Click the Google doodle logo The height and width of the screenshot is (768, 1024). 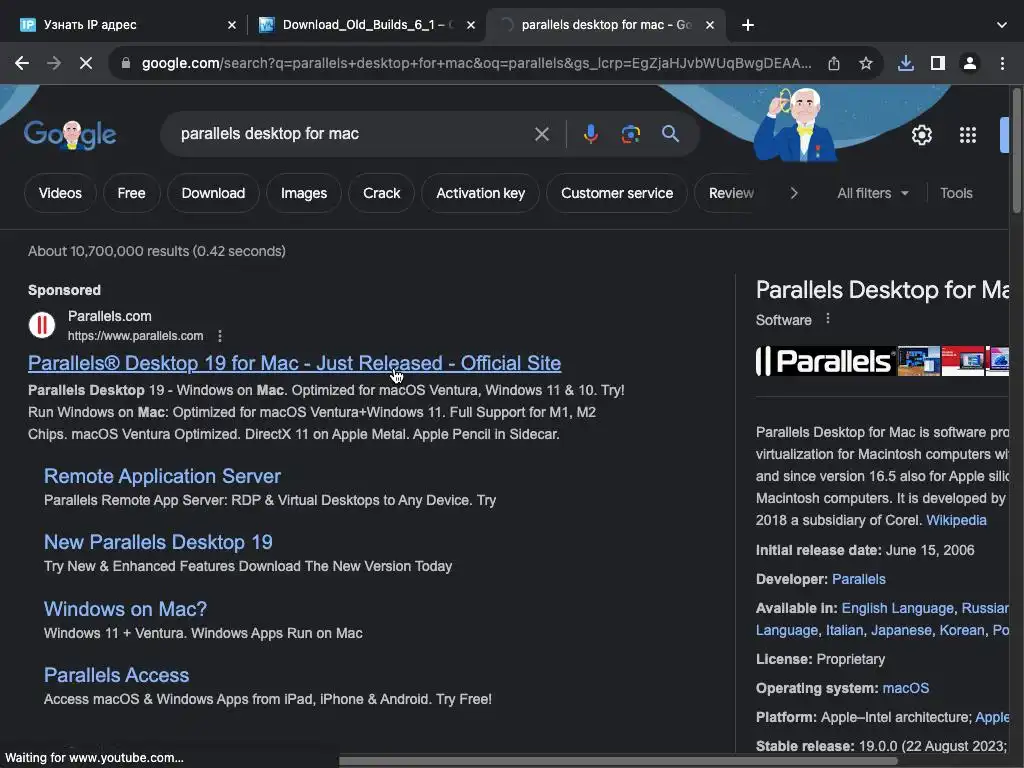70,135
